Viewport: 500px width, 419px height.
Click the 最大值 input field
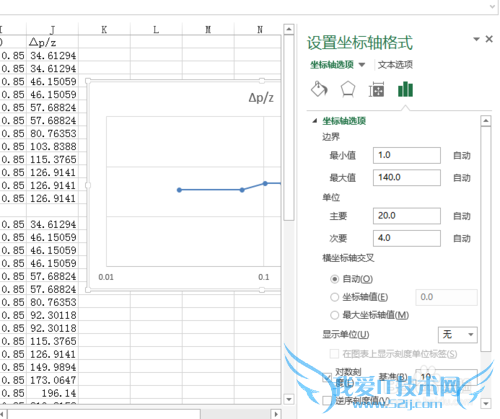(x=407, y=177)
